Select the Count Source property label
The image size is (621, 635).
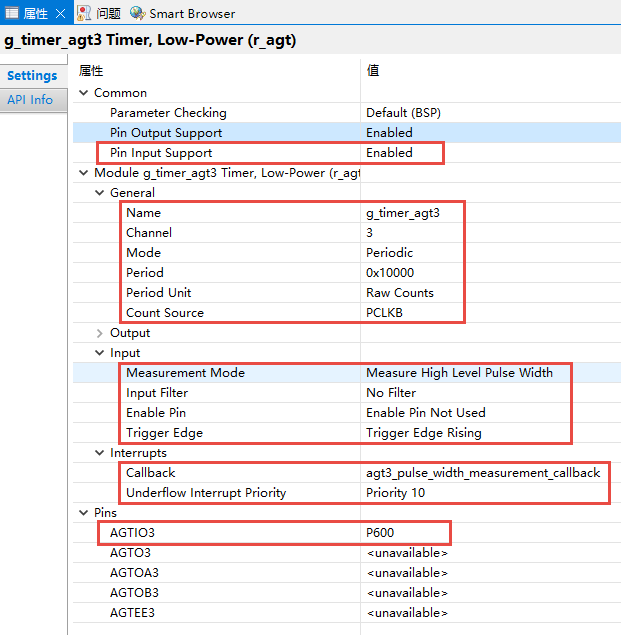click(165, 313)
